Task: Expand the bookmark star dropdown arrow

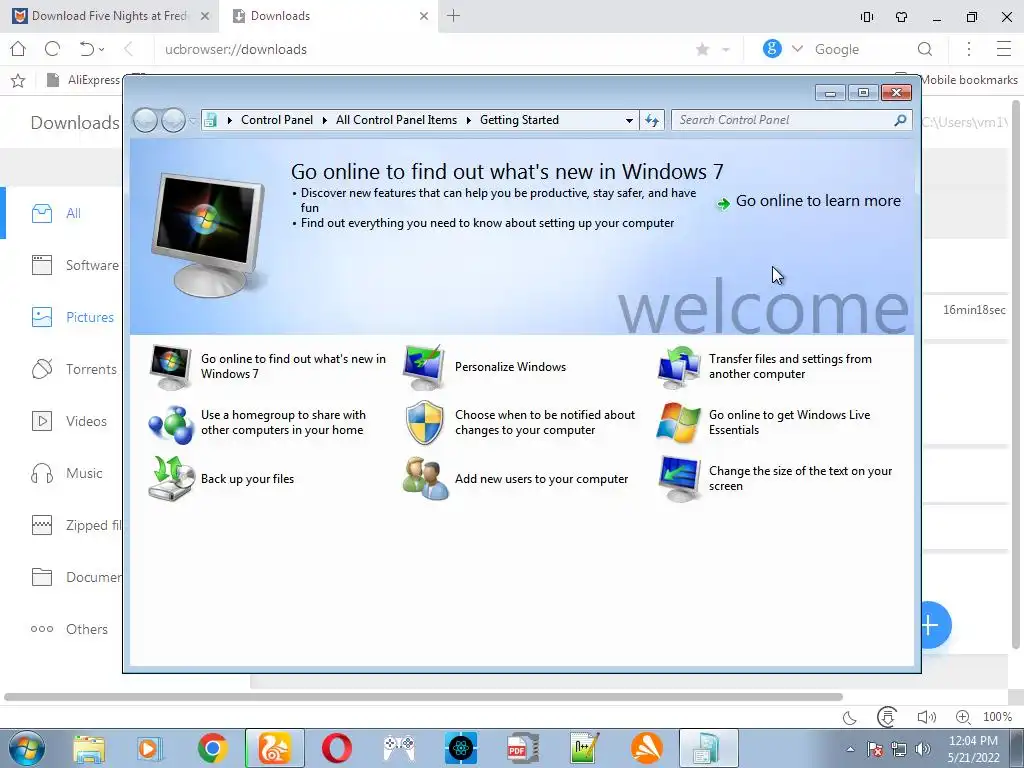Action: (726, 50)
